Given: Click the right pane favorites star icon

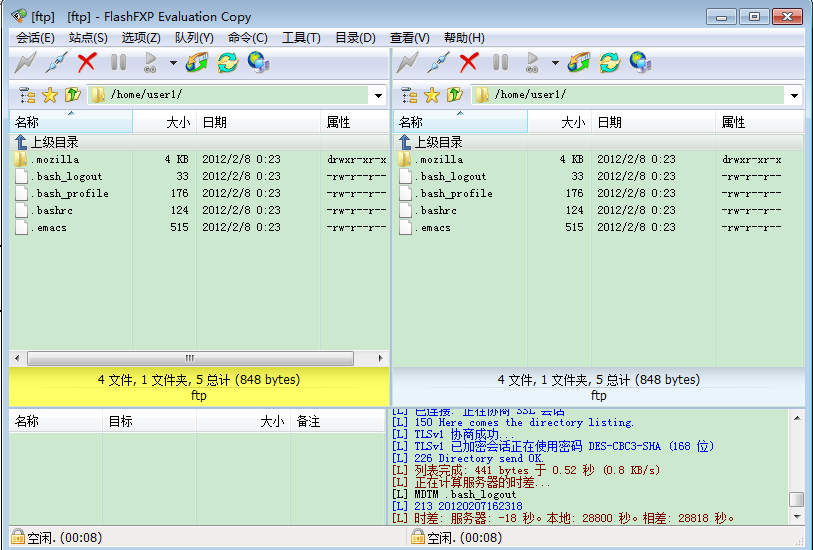Looking at the screenshot, I should (x=432, y=95).
